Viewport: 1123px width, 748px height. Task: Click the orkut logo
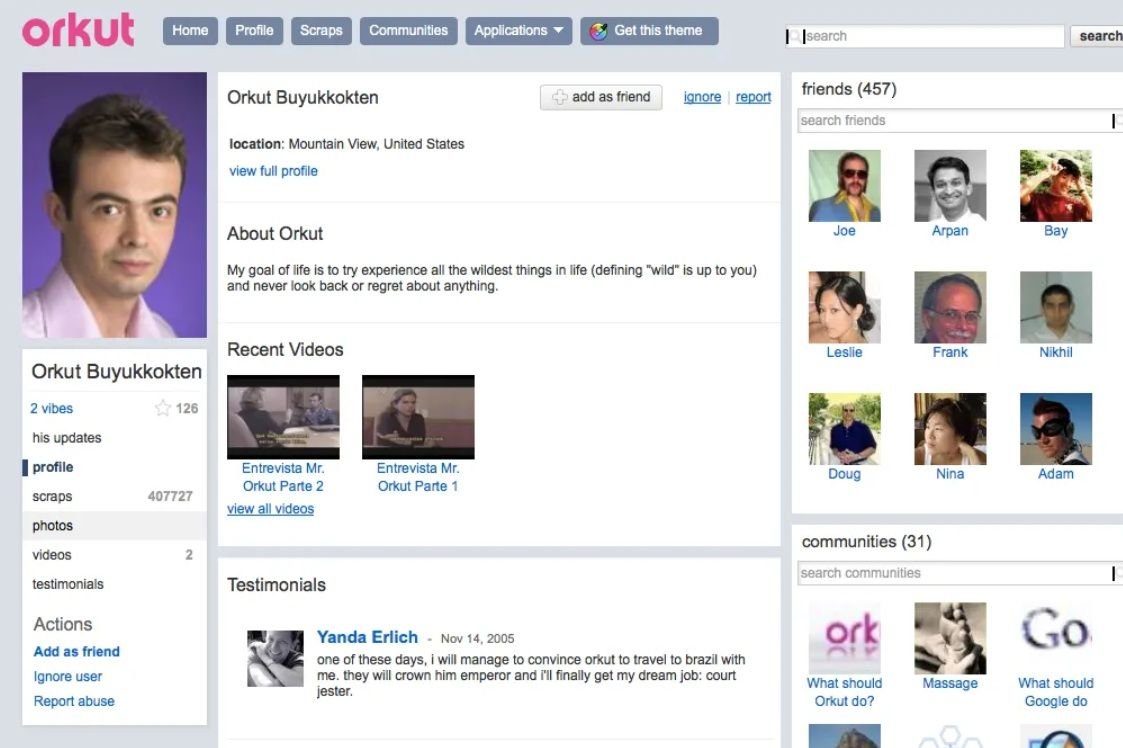click(78, 30)
